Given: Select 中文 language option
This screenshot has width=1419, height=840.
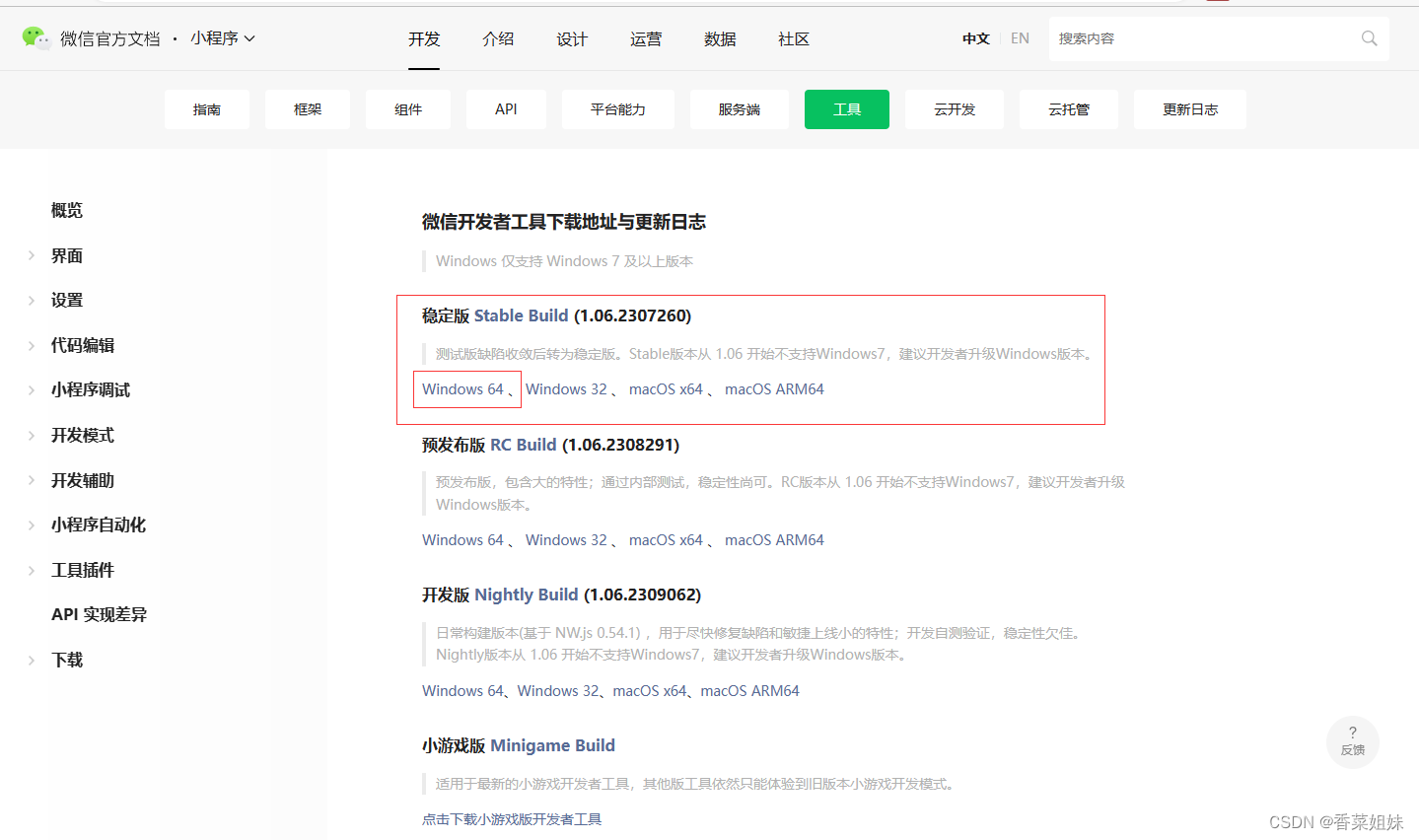Looking at the screenshot, I should coord(976,38).
